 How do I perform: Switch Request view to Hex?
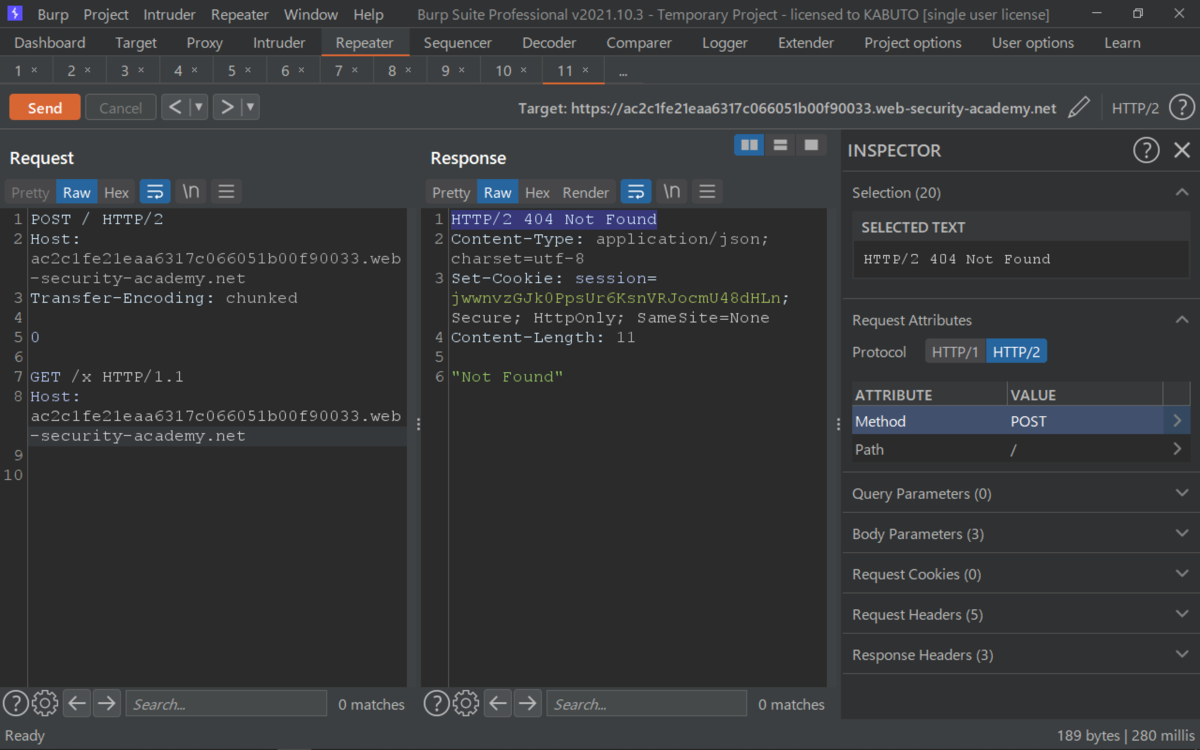[x=117, y=193]
